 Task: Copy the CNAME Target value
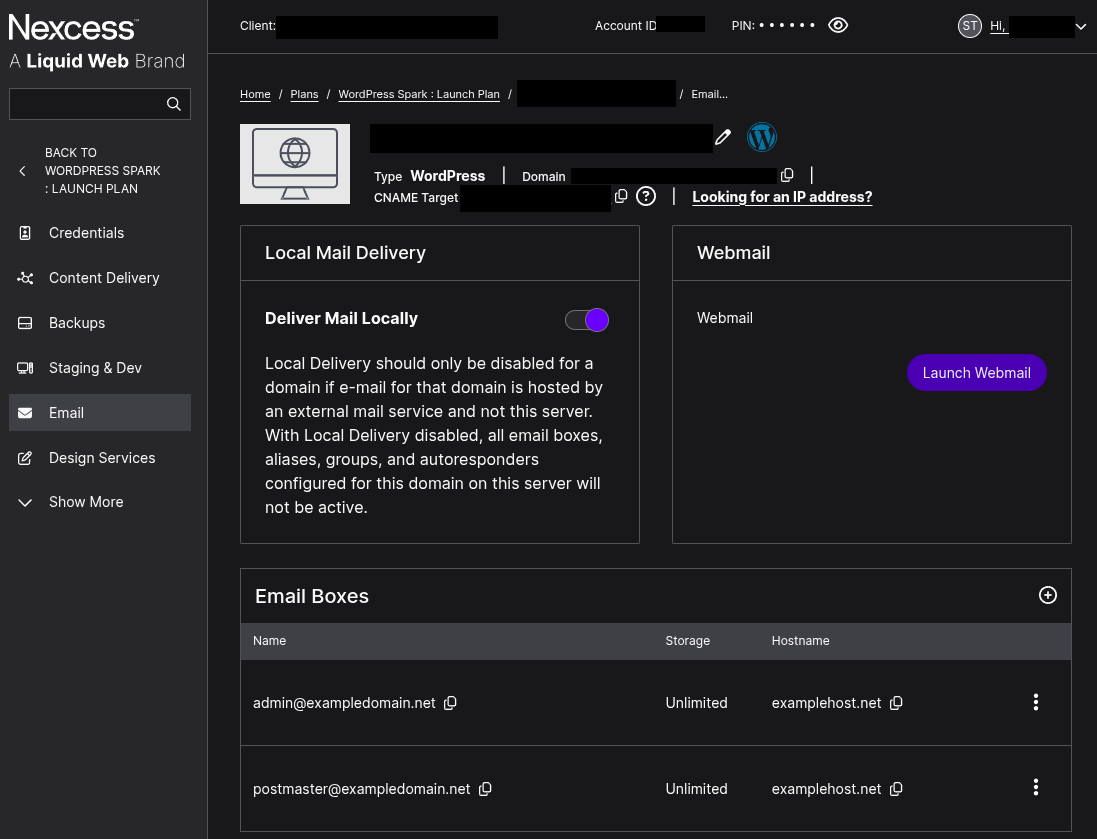(x=621, y=196)
